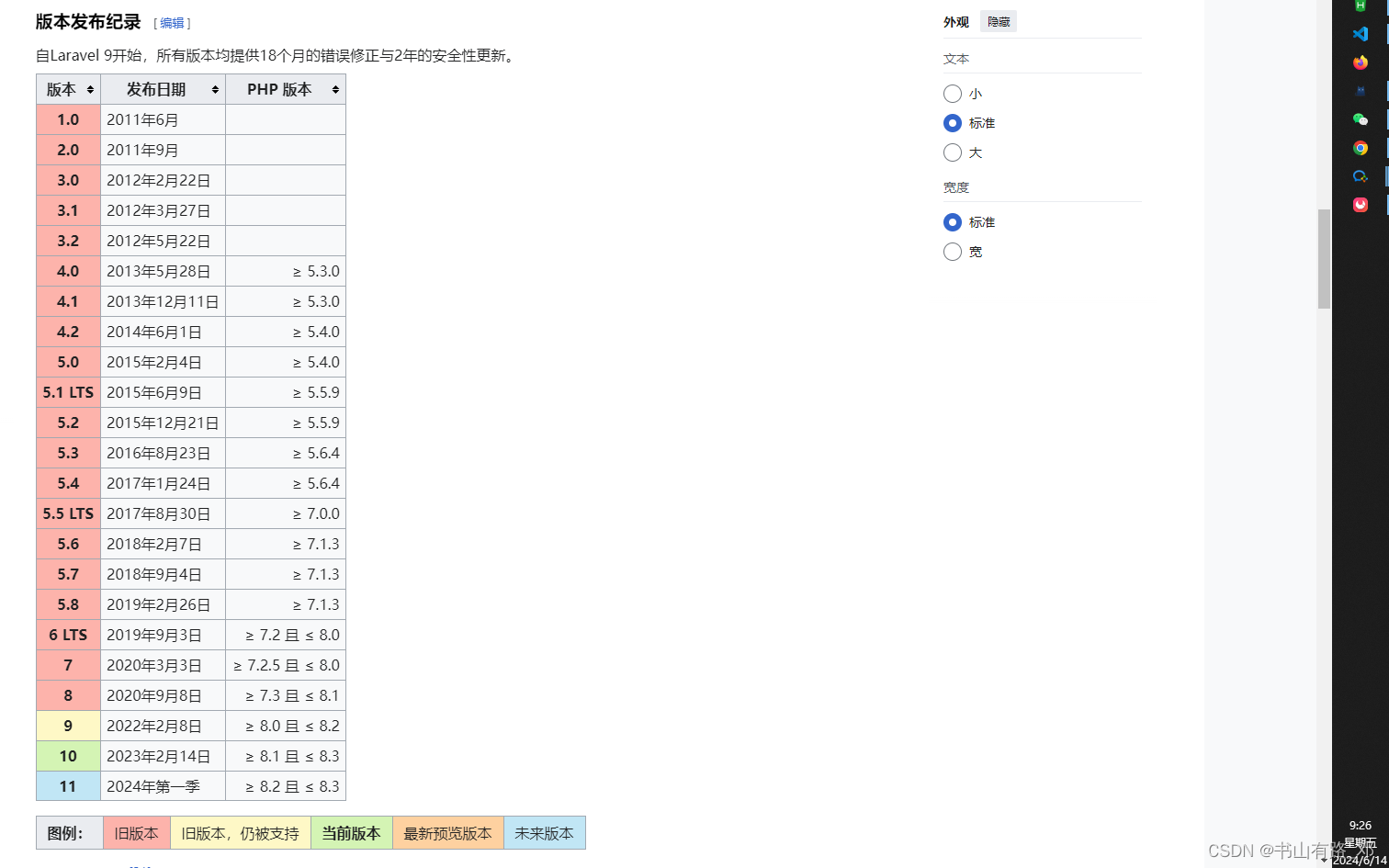Click PHP cell ≥ 8.2 且 ≤ 8.3

pos(286,786)
